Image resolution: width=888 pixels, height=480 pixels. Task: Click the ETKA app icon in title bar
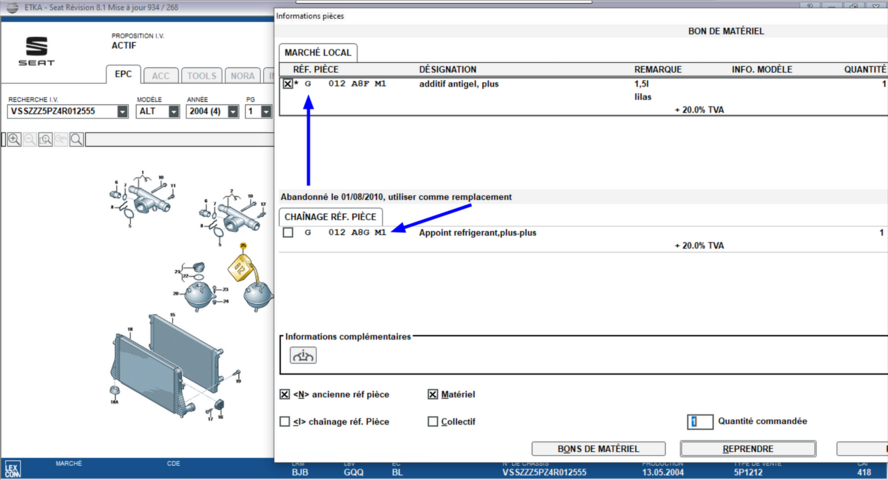coord(12,7)
